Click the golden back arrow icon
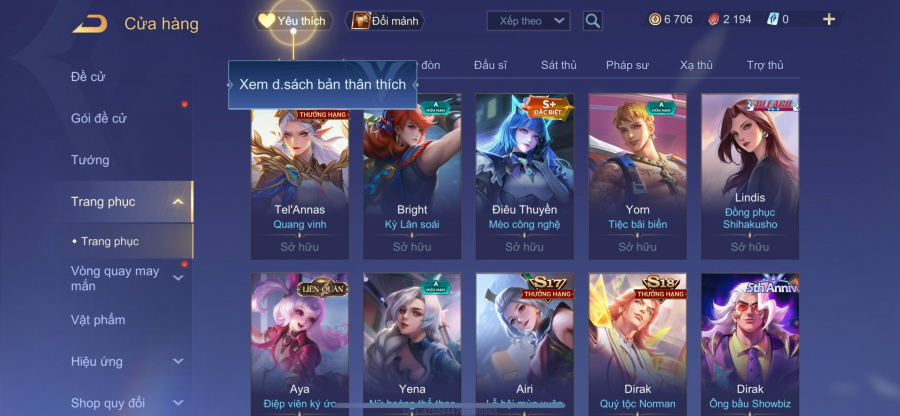The height and width of the screenshot is (416, 900). (x=90, y=24)
